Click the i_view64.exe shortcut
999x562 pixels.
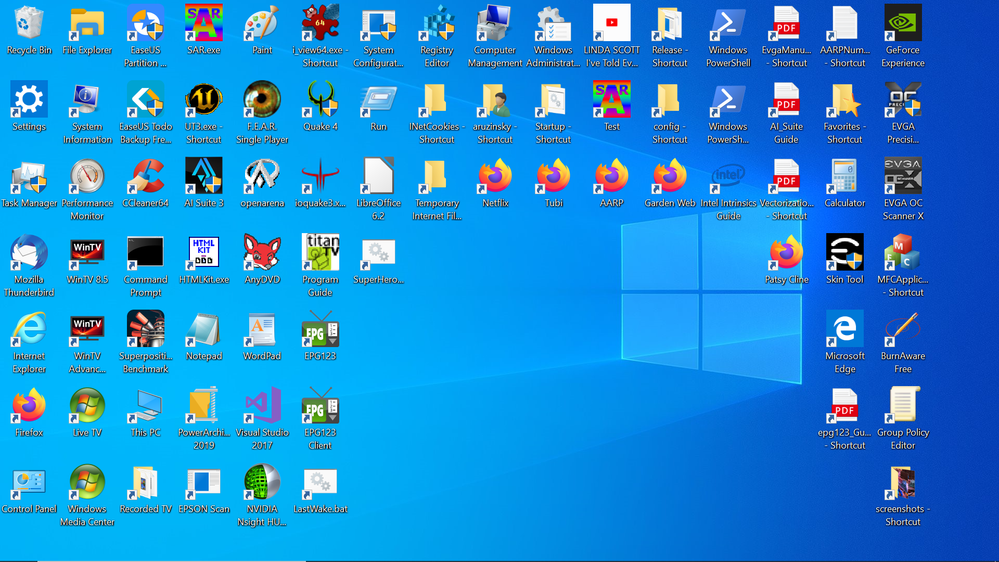tap(320, 23)
